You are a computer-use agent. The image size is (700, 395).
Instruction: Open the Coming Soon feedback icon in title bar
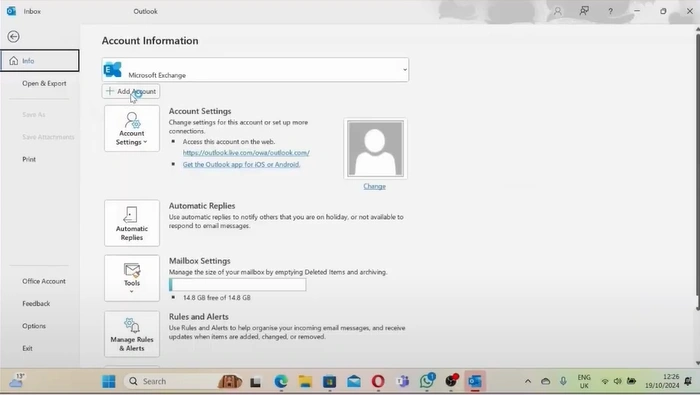point(584,11)
